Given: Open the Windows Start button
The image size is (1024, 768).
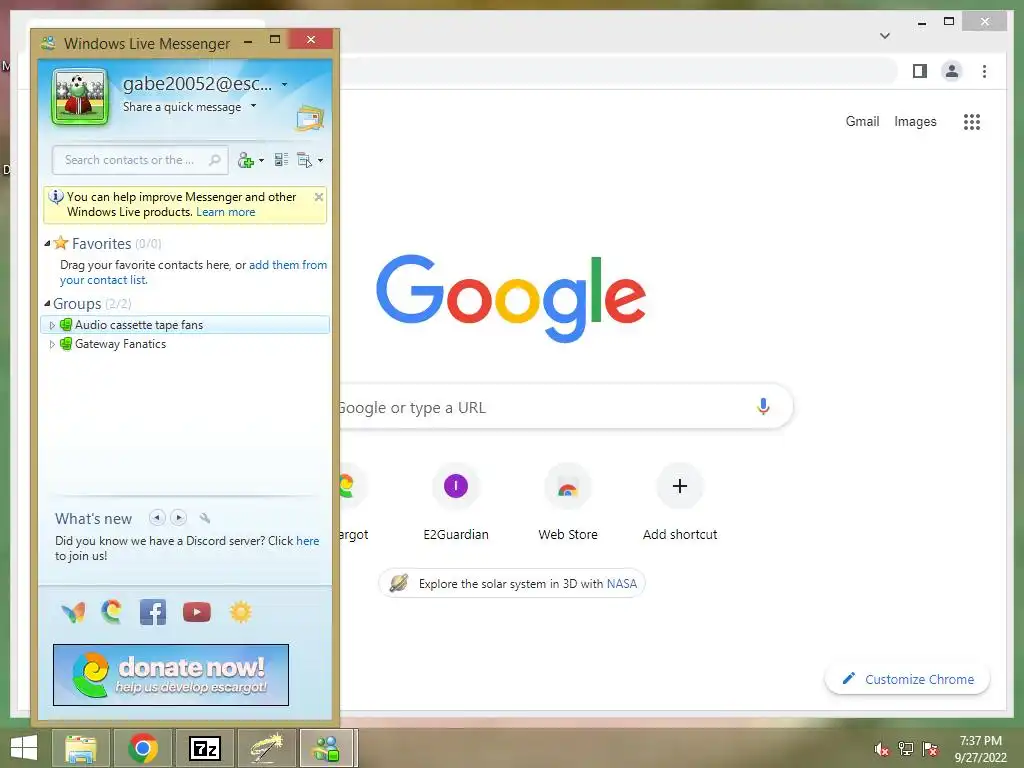Looking at the screenshot, I should pyautogui.click(x=24, y=748).
